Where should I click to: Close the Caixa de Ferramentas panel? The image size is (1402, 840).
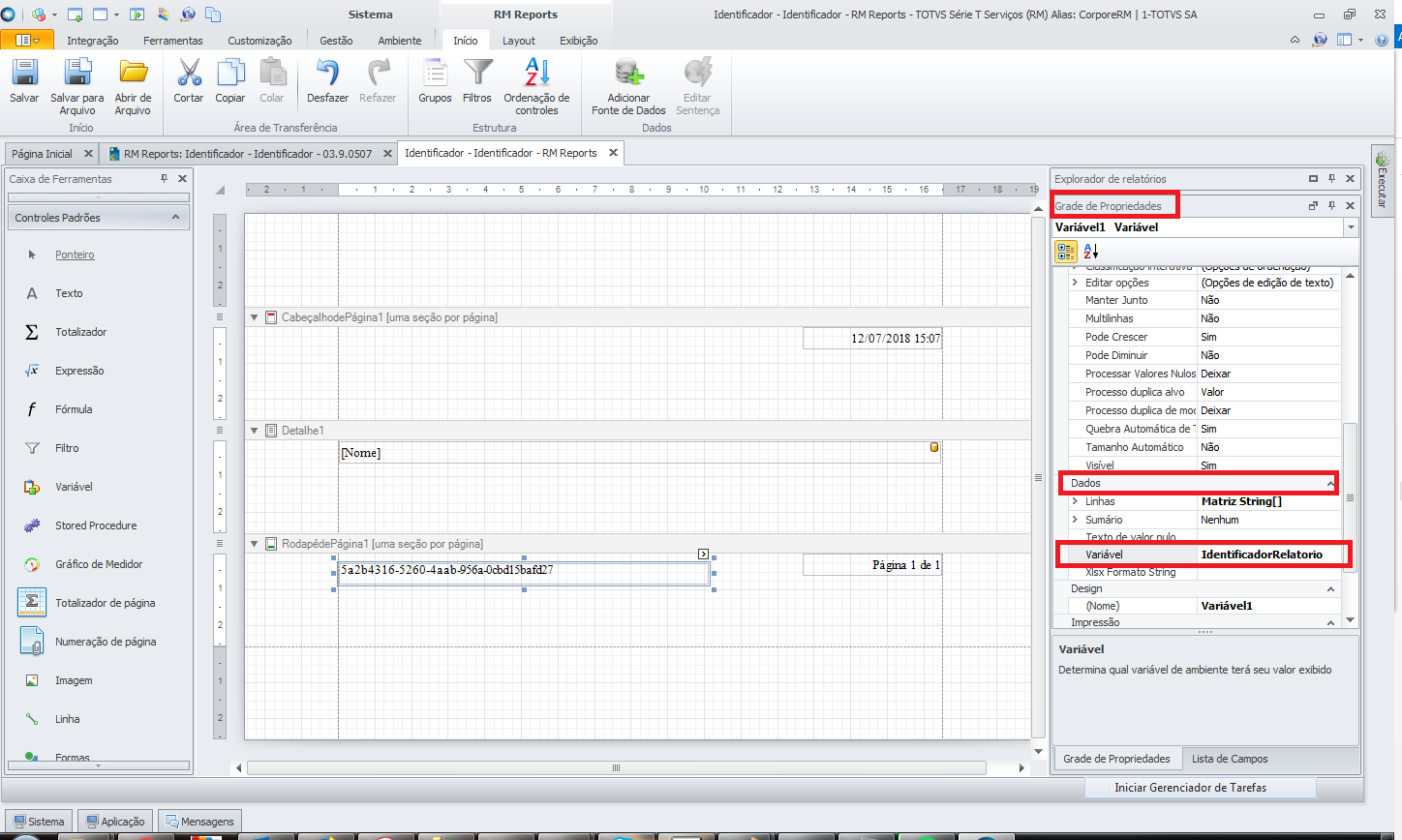click(x=182, y=178)
